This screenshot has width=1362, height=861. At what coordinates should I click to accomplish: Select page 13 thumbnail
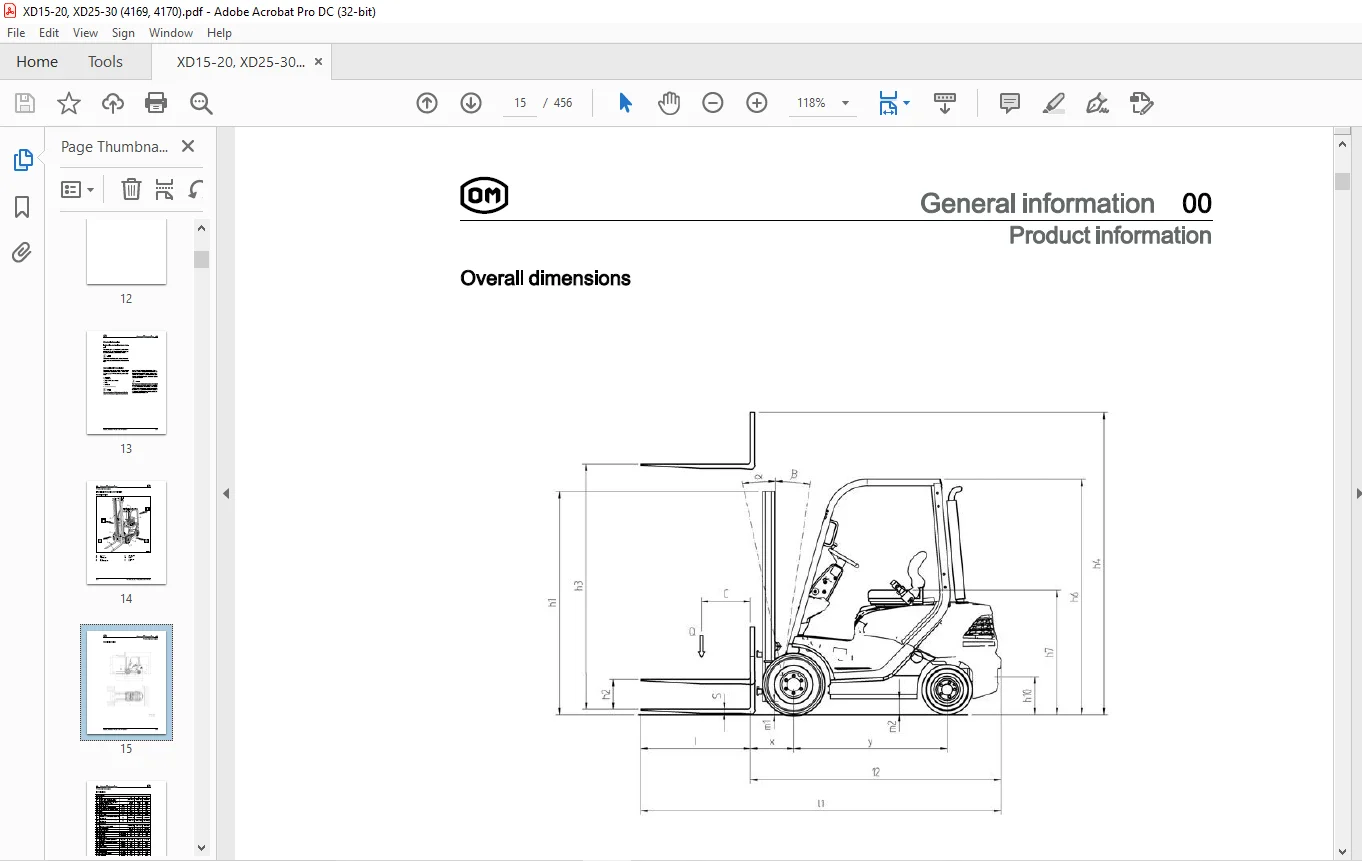(126, 383)
